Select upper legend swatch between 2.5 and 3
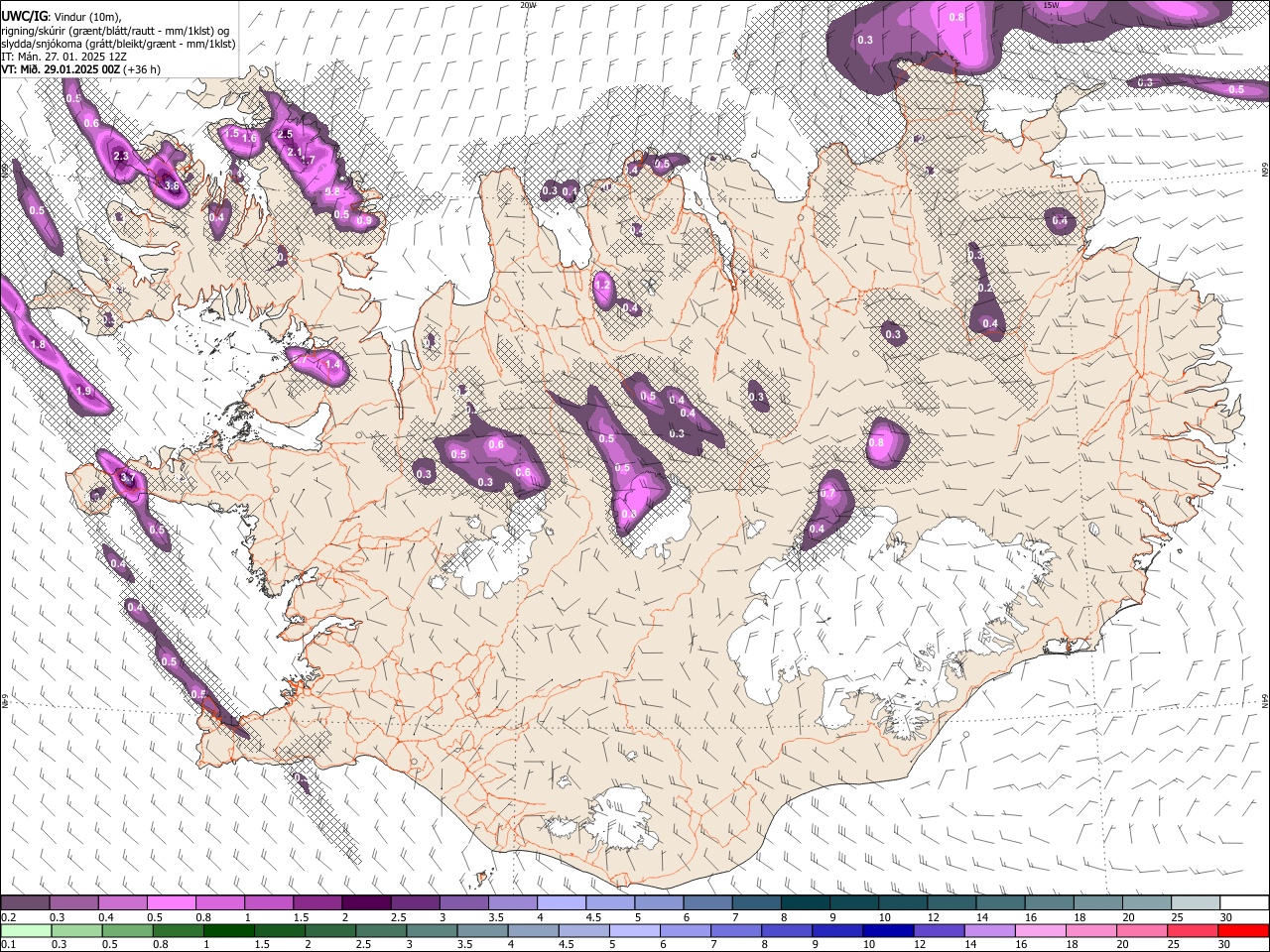This screenshot has width=1270, height=952. pyautogui.click(x=415, y=903)
